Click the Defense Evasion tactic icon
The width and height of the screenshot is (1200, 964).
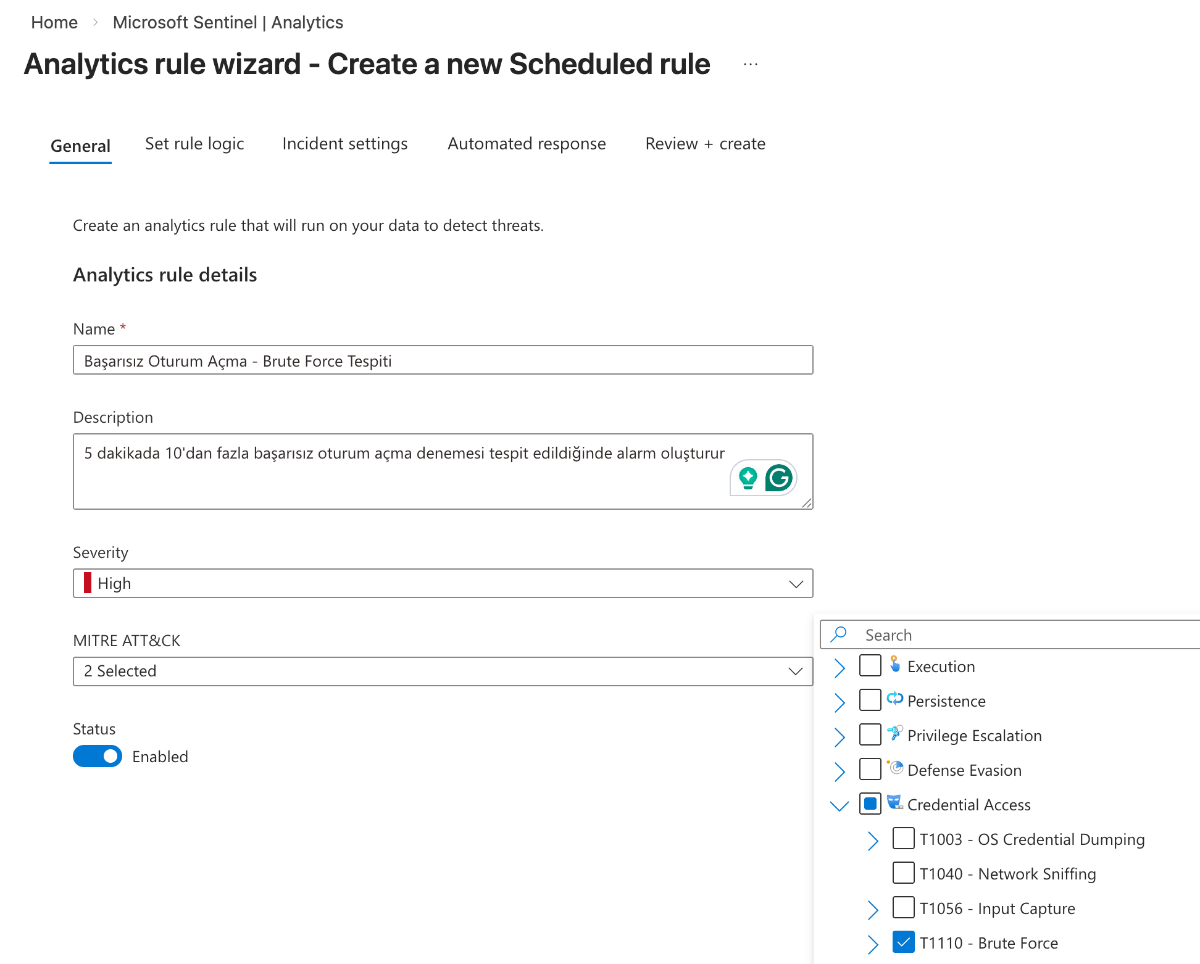tap(895, 769)
